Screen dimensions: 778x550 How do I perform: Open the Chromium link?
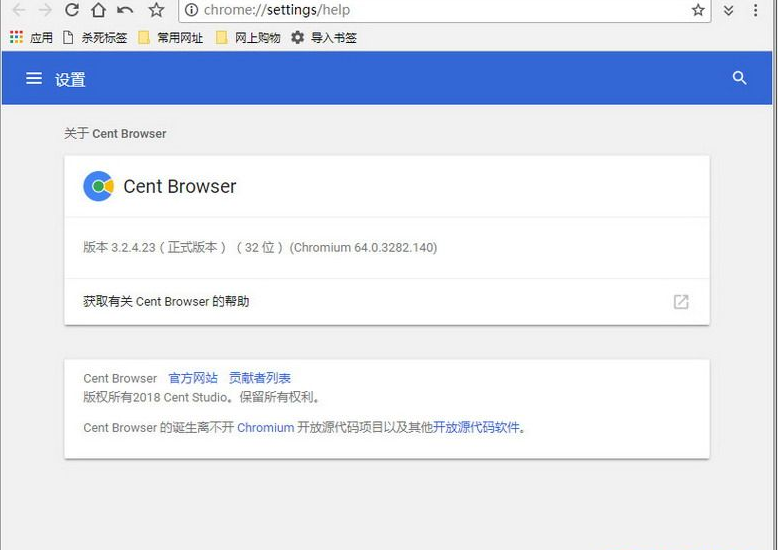click(265, 427)
